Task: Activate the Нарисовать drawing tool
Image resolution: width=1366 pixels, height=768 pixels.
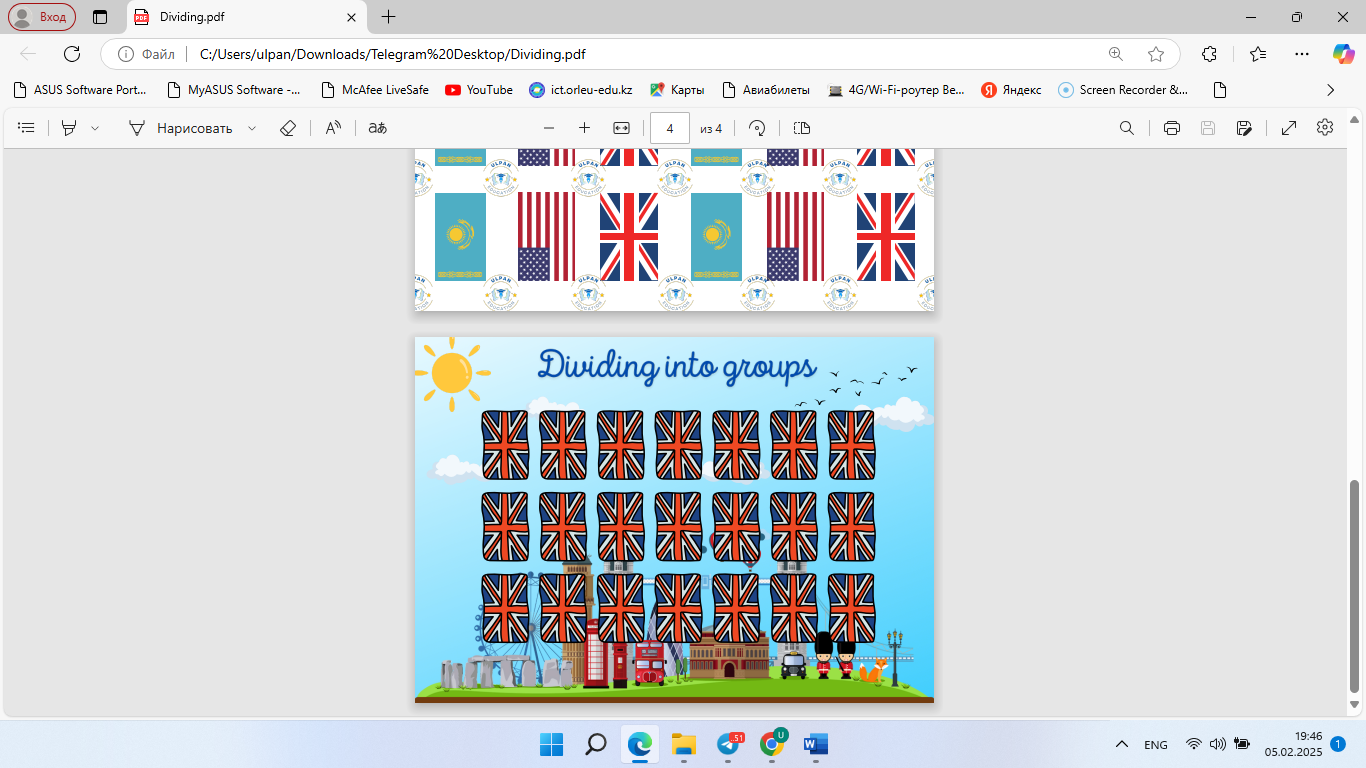Action: tap(180, 128)
